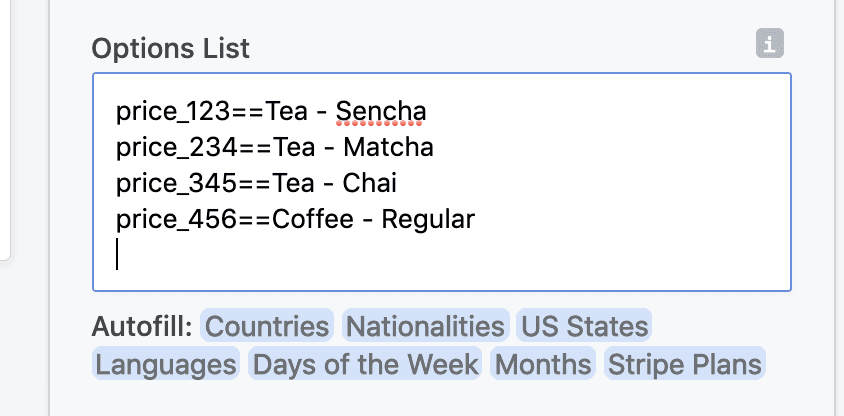Click the word Coffee in the options
The image size is (844, 416).
312,219
